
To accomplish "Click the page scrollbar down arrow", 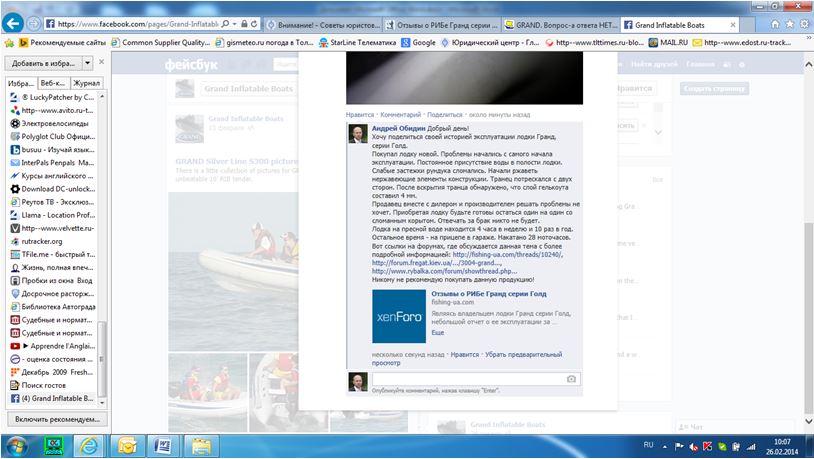I will tap(809, 421).
